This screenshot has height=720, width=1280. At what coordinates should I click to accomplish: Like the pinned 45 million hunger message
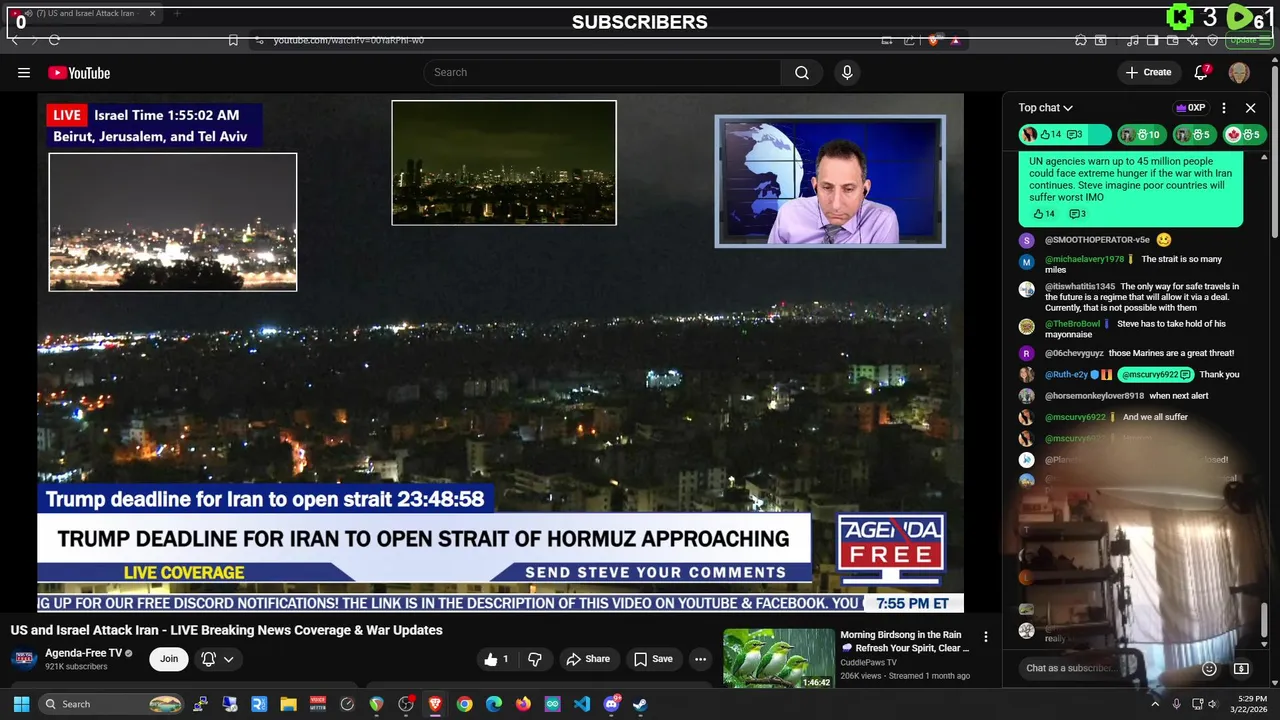(1044, 214)
